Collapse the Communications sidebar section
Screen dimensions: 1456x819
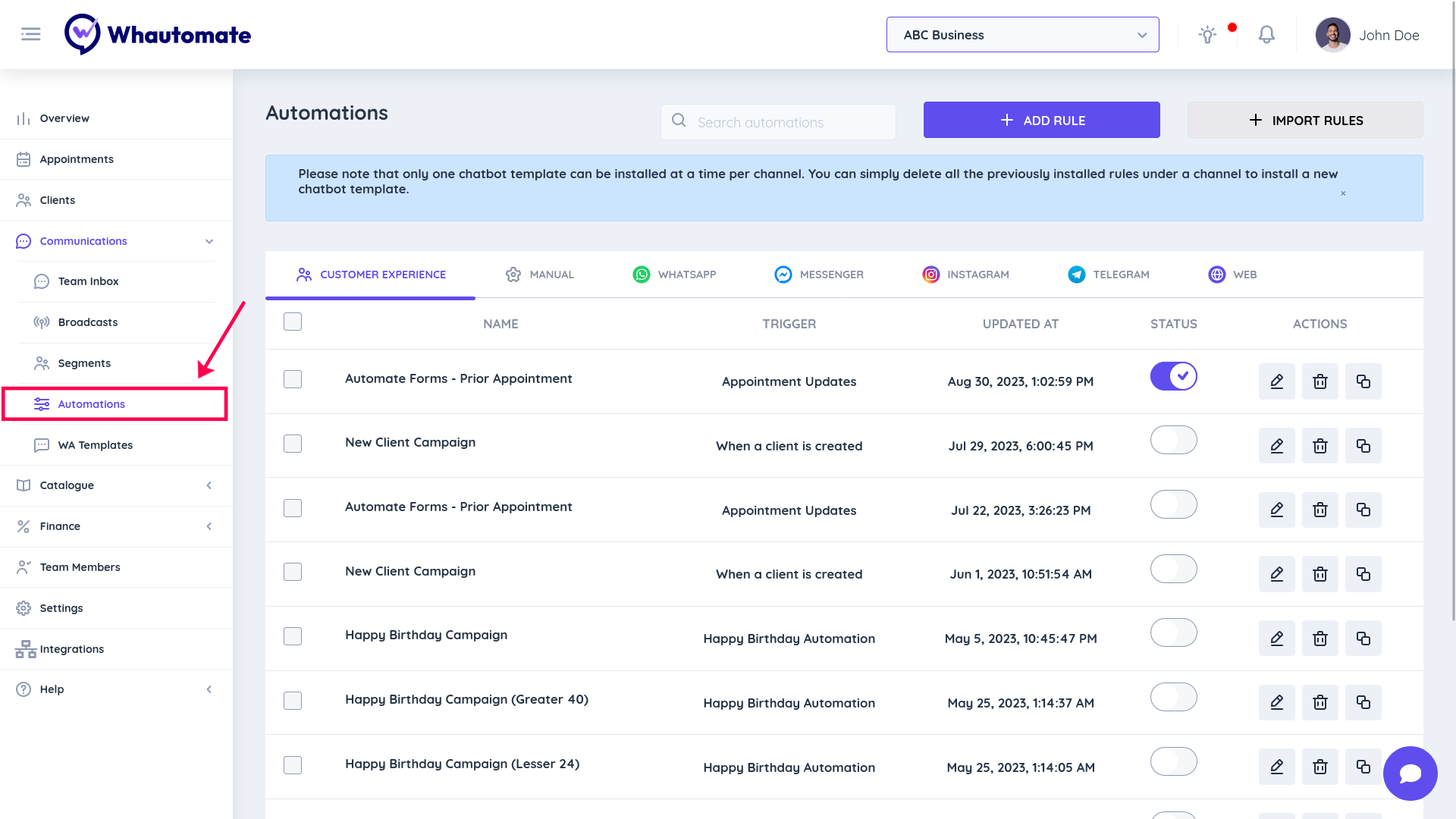point(209,241)
